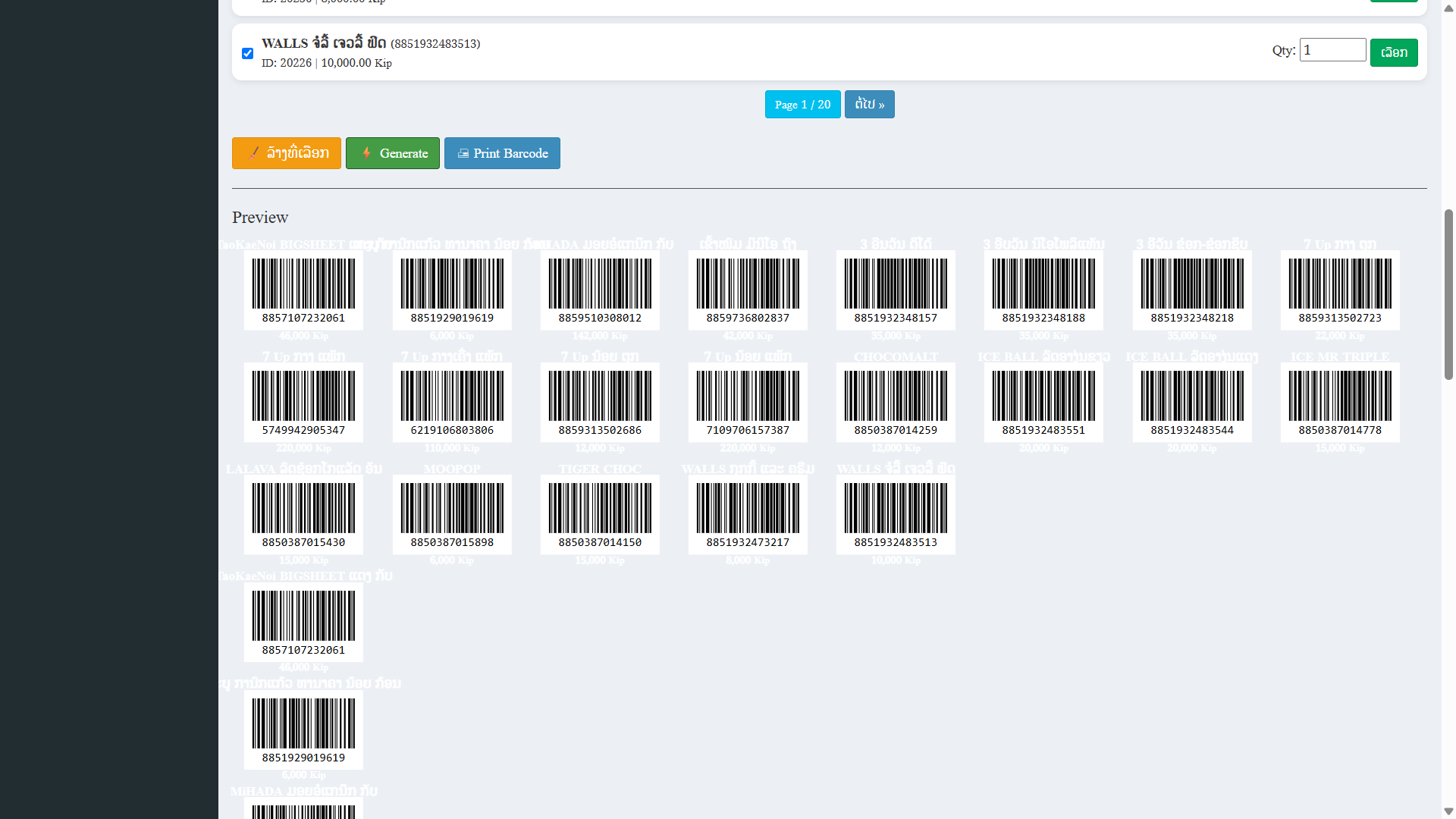Click the 22,000 Kip price label
Screen dimensions: 1456x819
coord(1340,336)
